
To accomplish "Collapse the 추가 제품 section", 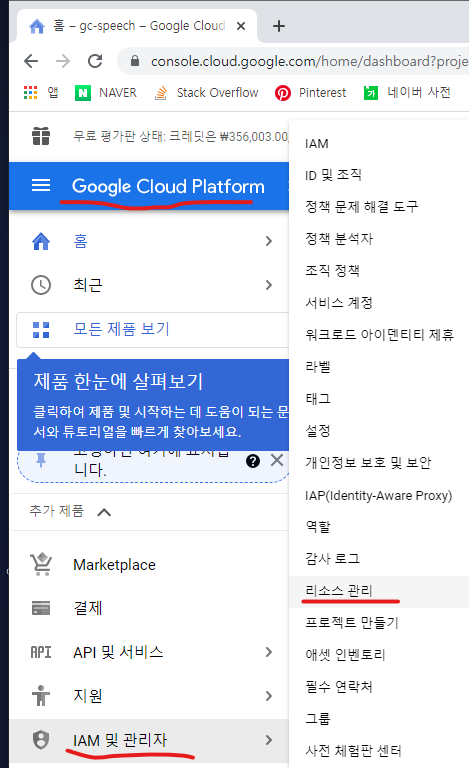I will coord(104,512).
